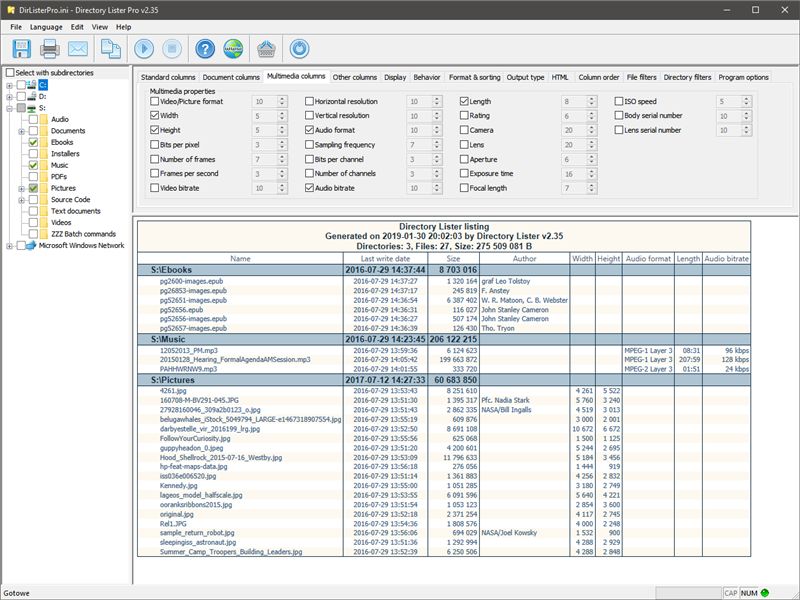This screenshot has height=600, width=800.
Task: Select the Text documents tree item
Action: coord(76,211)
